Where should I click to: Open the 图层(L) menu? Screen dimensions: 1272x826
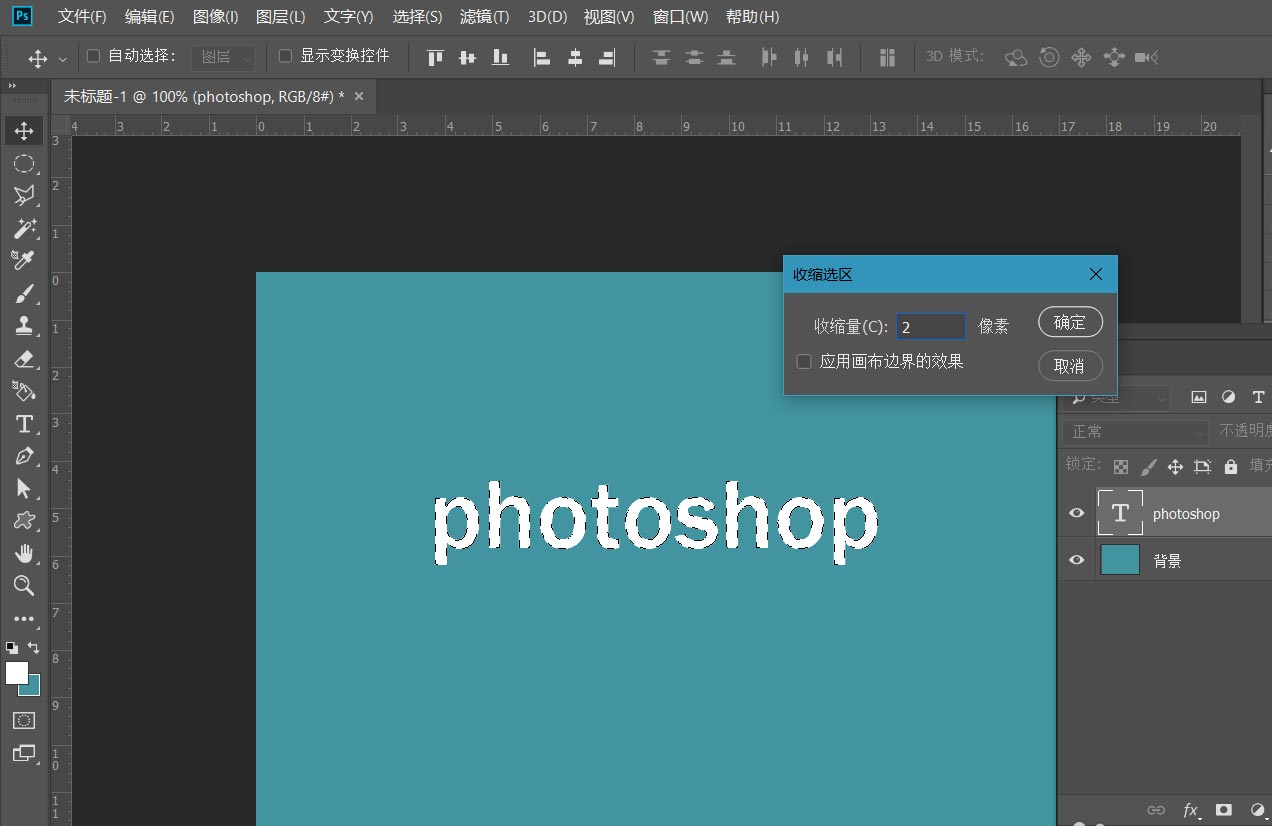(281, 17)
